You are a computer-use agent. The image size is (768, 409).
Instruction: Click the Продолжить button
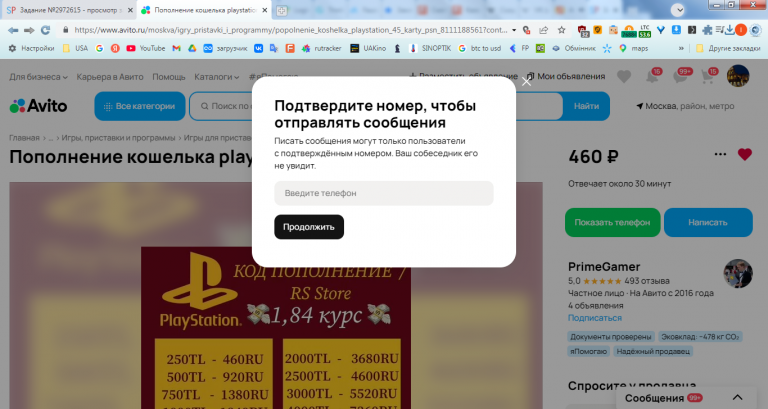click(x=309, y=227)
